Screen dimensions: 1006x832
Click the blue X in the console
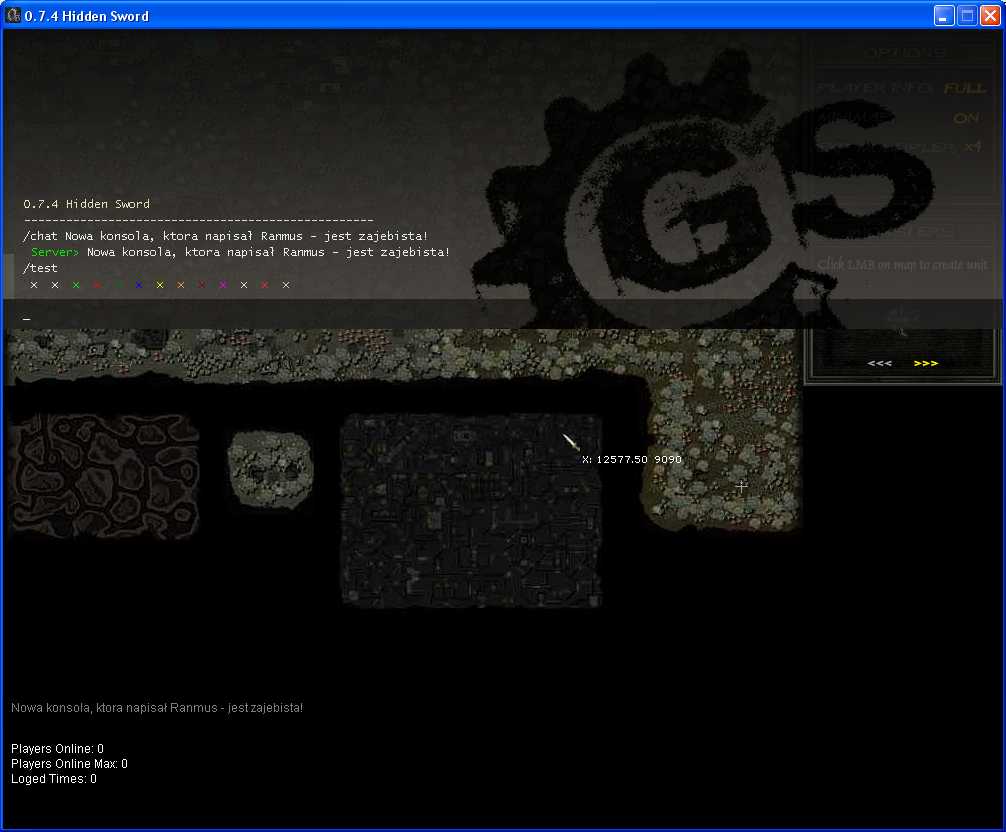(x=139, y=285)
